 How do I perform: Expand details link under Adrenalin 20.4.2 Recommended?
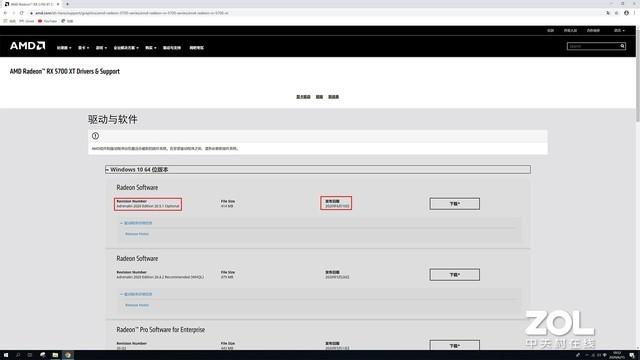point(136,294)
